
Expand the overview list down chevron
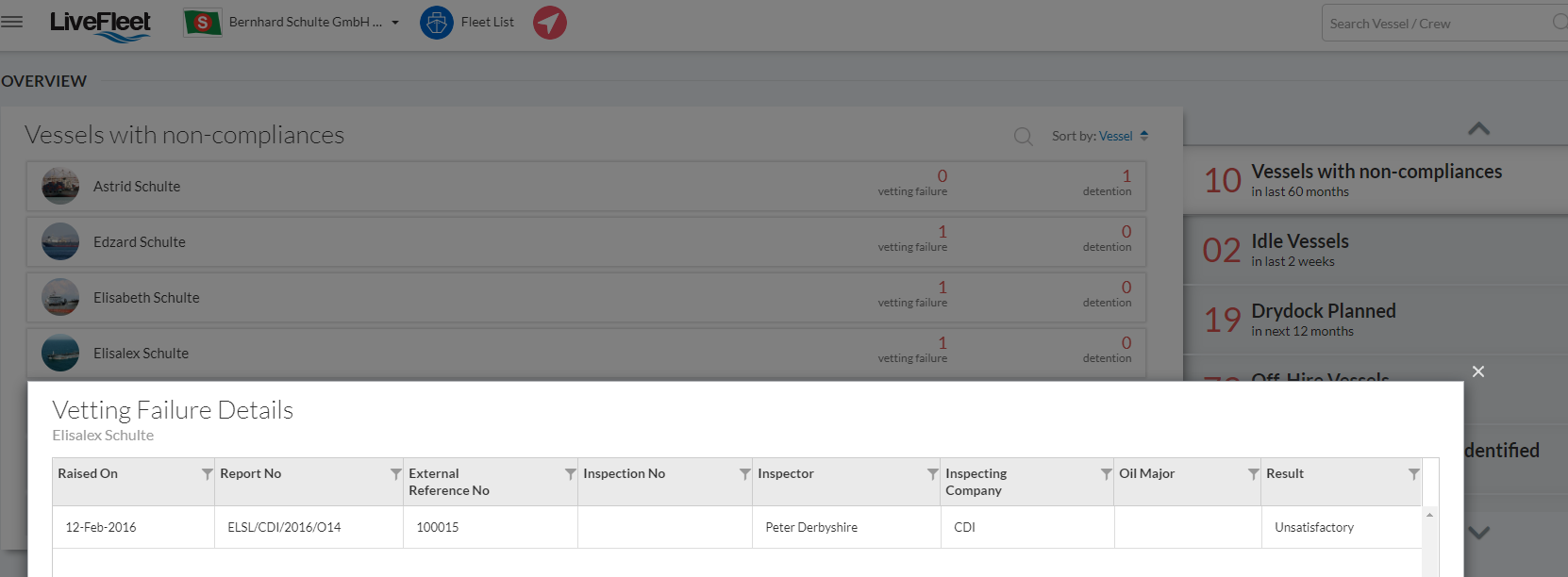tap(1478, 532)
